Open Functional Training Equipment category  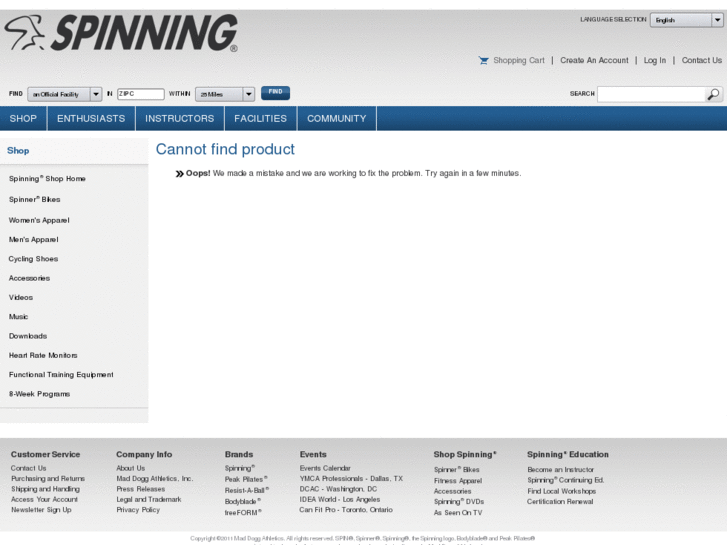point(61,375)
